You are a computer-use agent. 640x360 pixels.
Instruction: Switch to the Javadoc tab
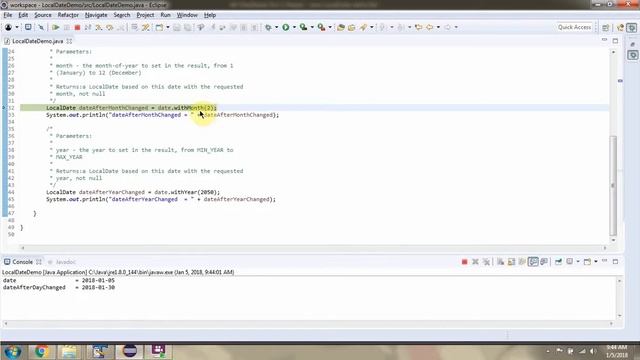[62, 262]
